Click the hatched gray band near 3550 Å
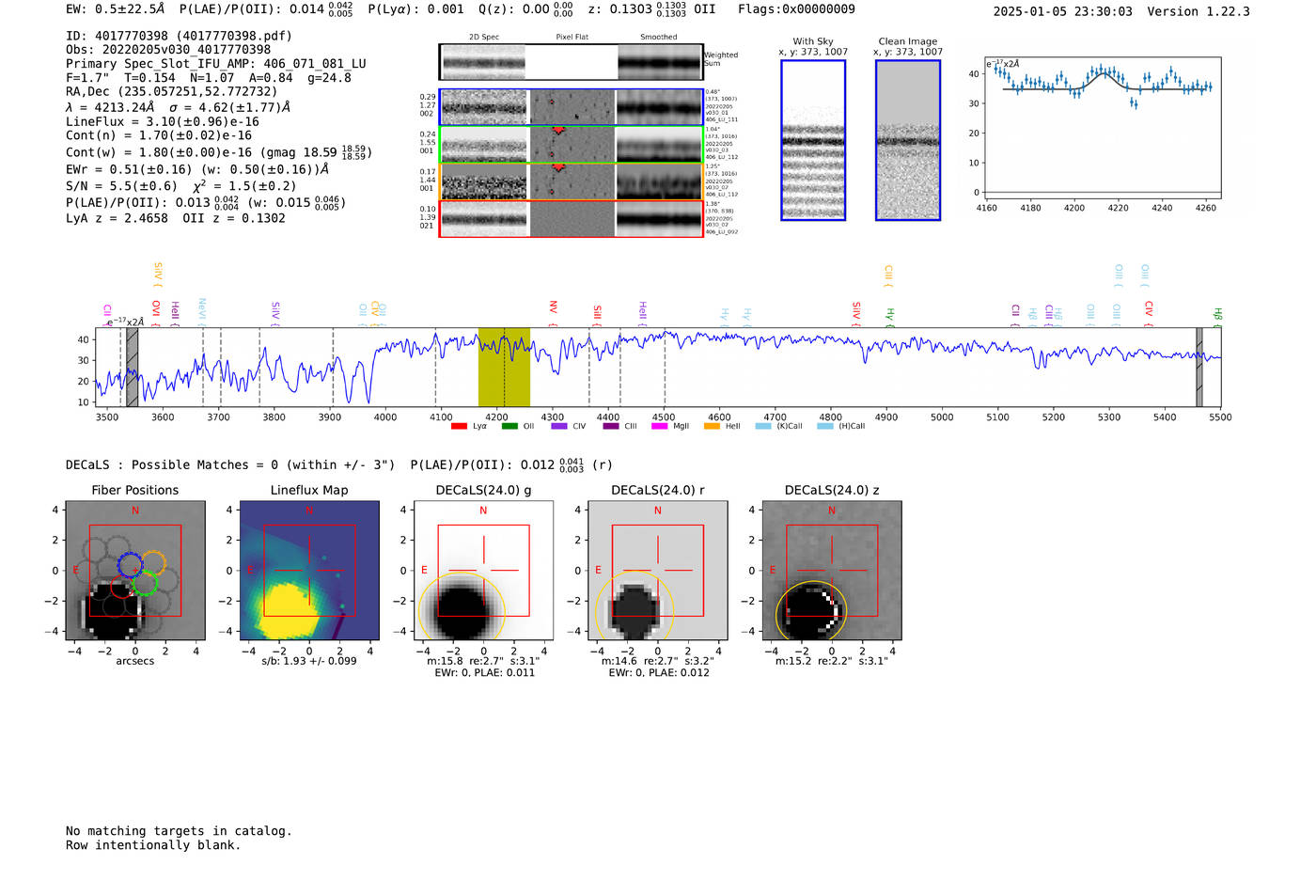The height and width of the screenshot is (896, 1316). (x=133, y=367)
